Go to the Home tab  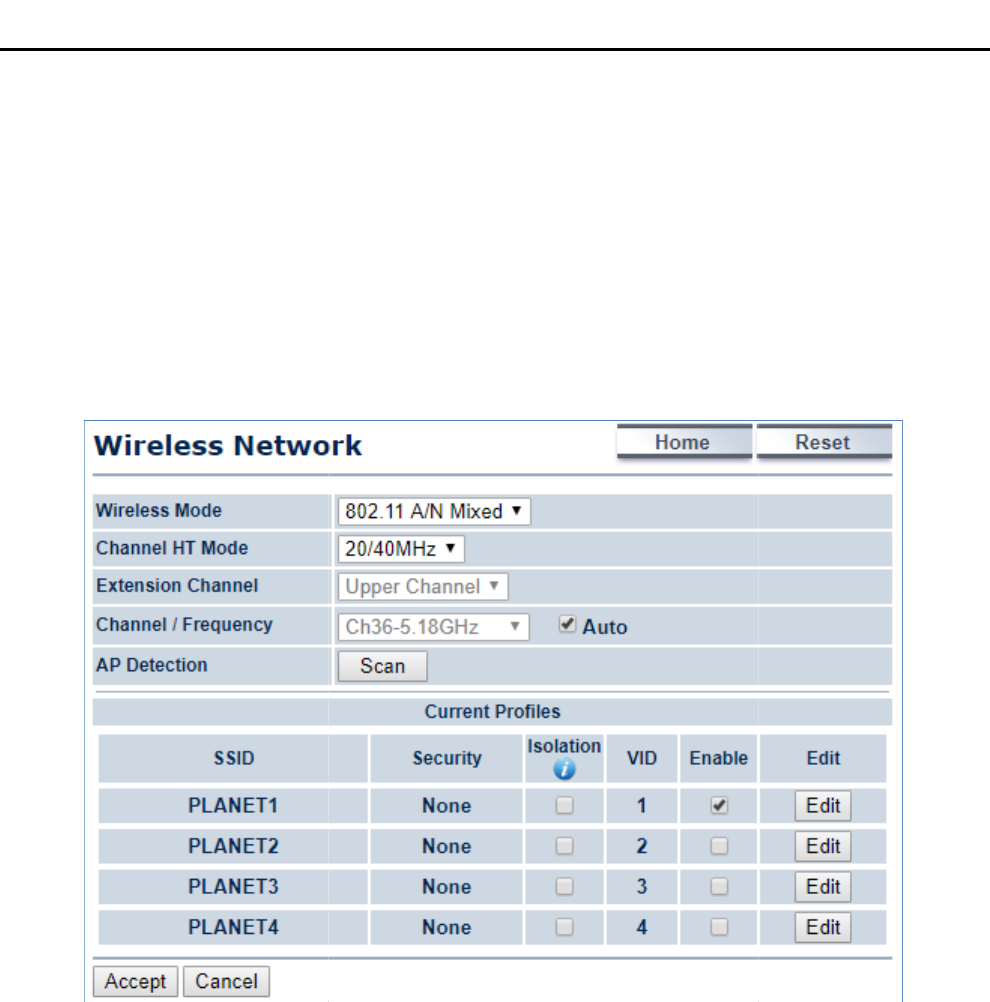coord(684,442)
